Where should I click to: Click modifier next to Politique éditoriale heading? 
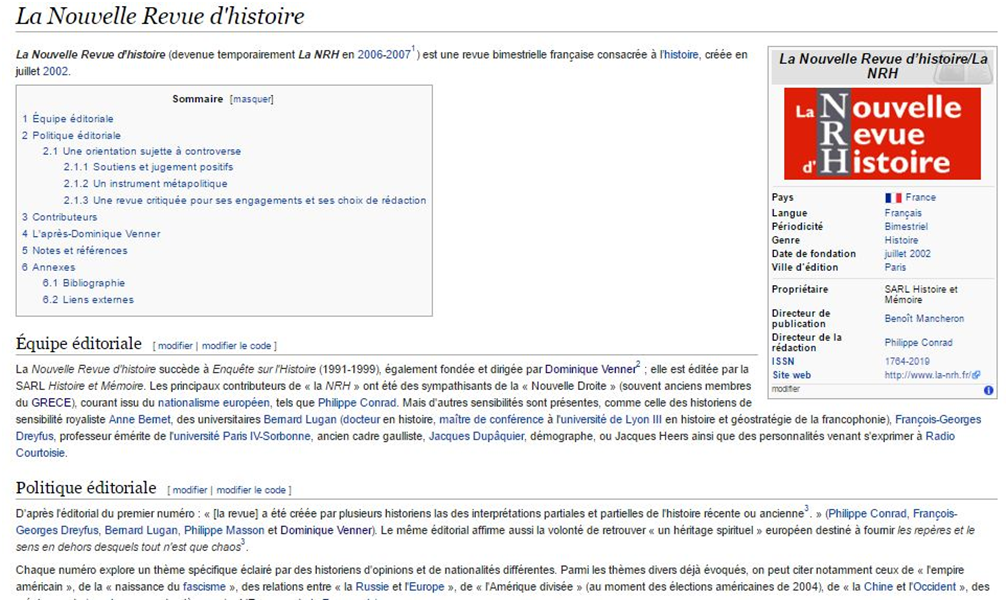190,490
